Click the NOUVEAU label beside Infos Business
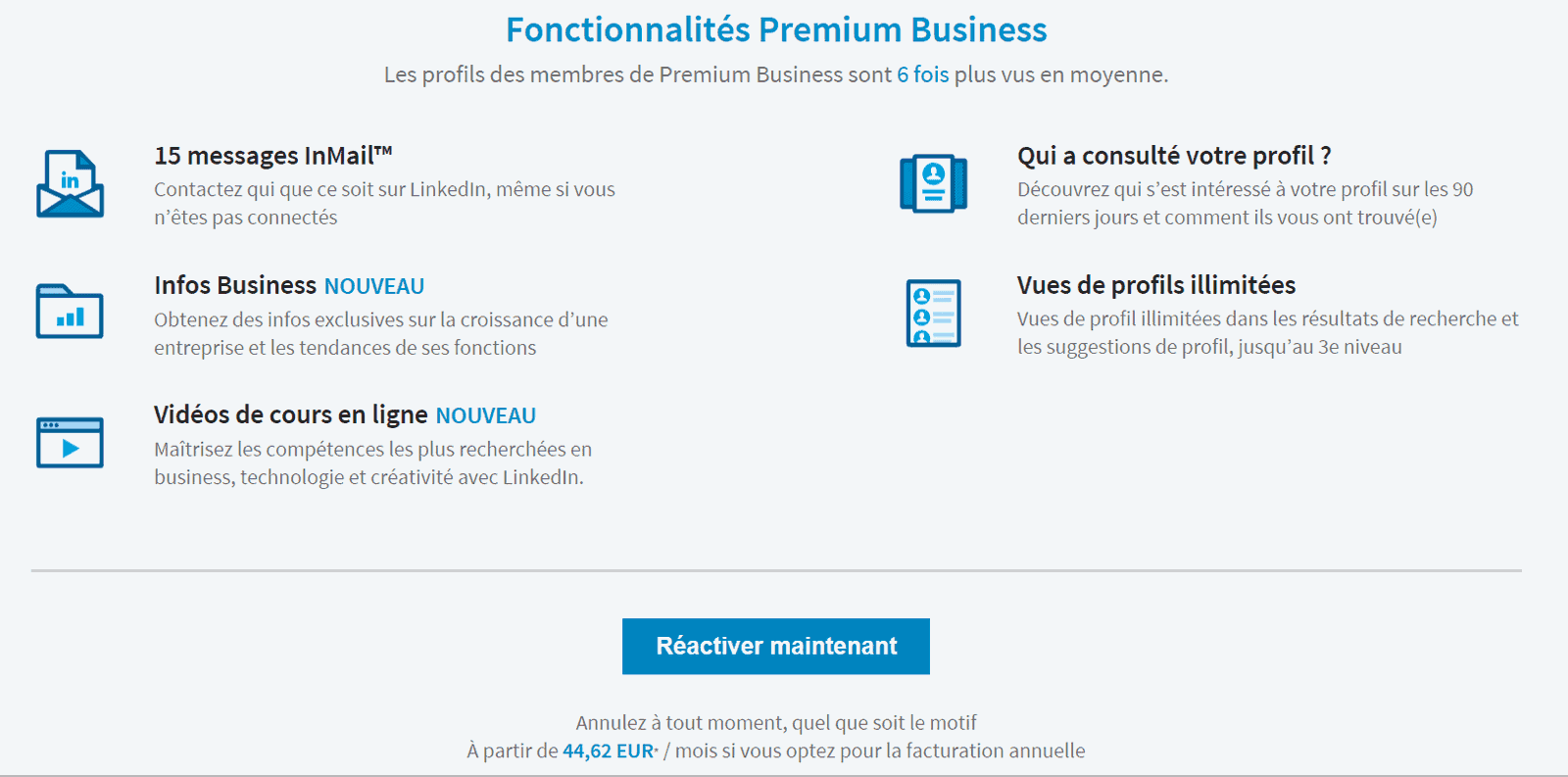The image size is (1568, 777). pyautogui.click(x=374, y=286)
